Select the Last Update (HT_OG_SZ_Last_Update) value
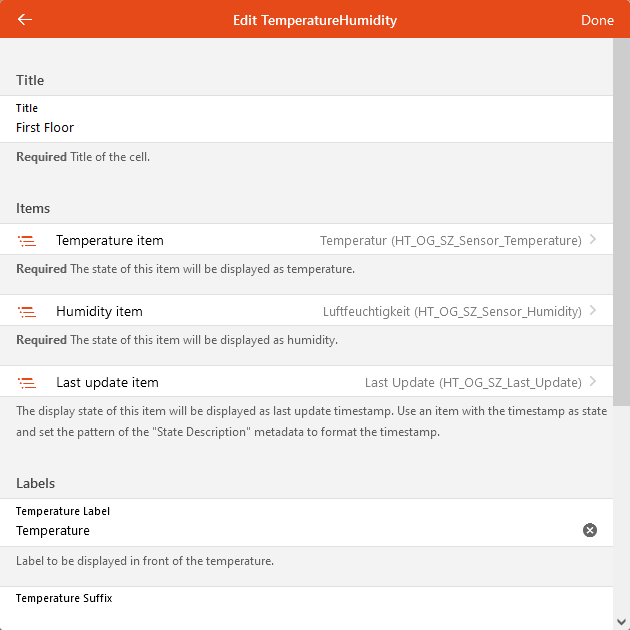Viewport: 630px width, 630px height. coord(473,383)
